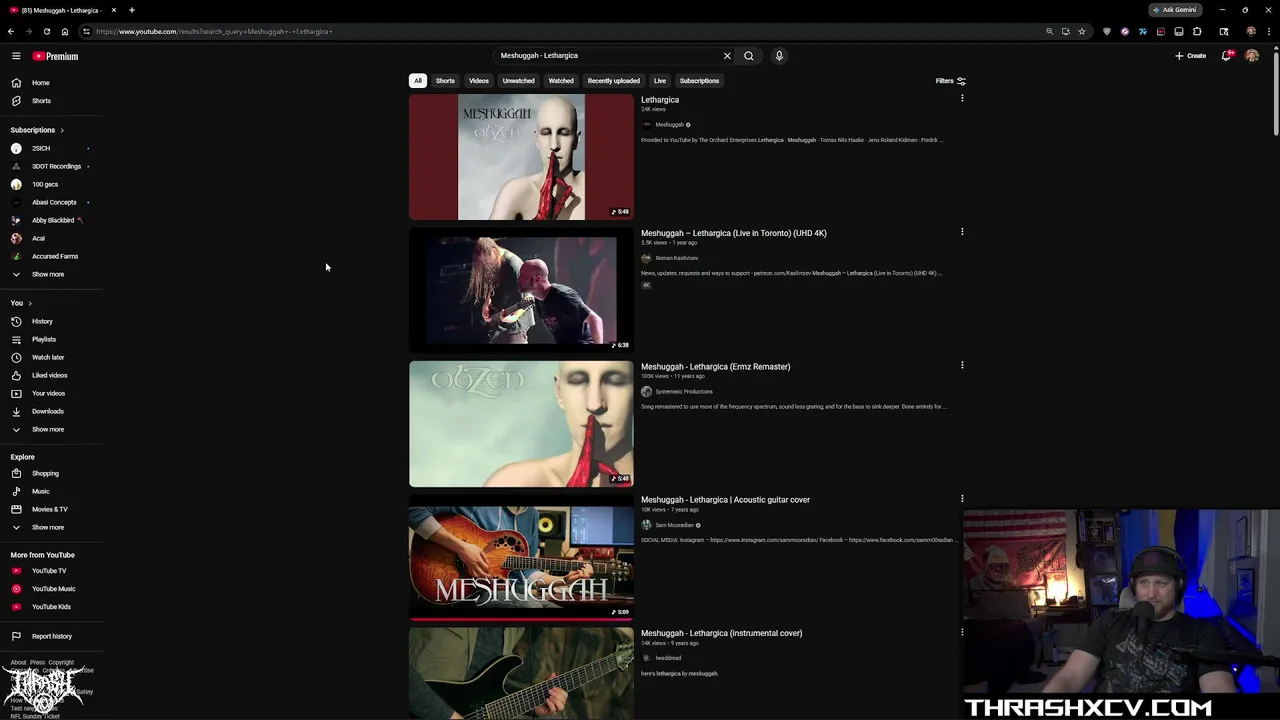Open Playlists in sidebar
The image size is (1280, 720).
click(43, 339)
